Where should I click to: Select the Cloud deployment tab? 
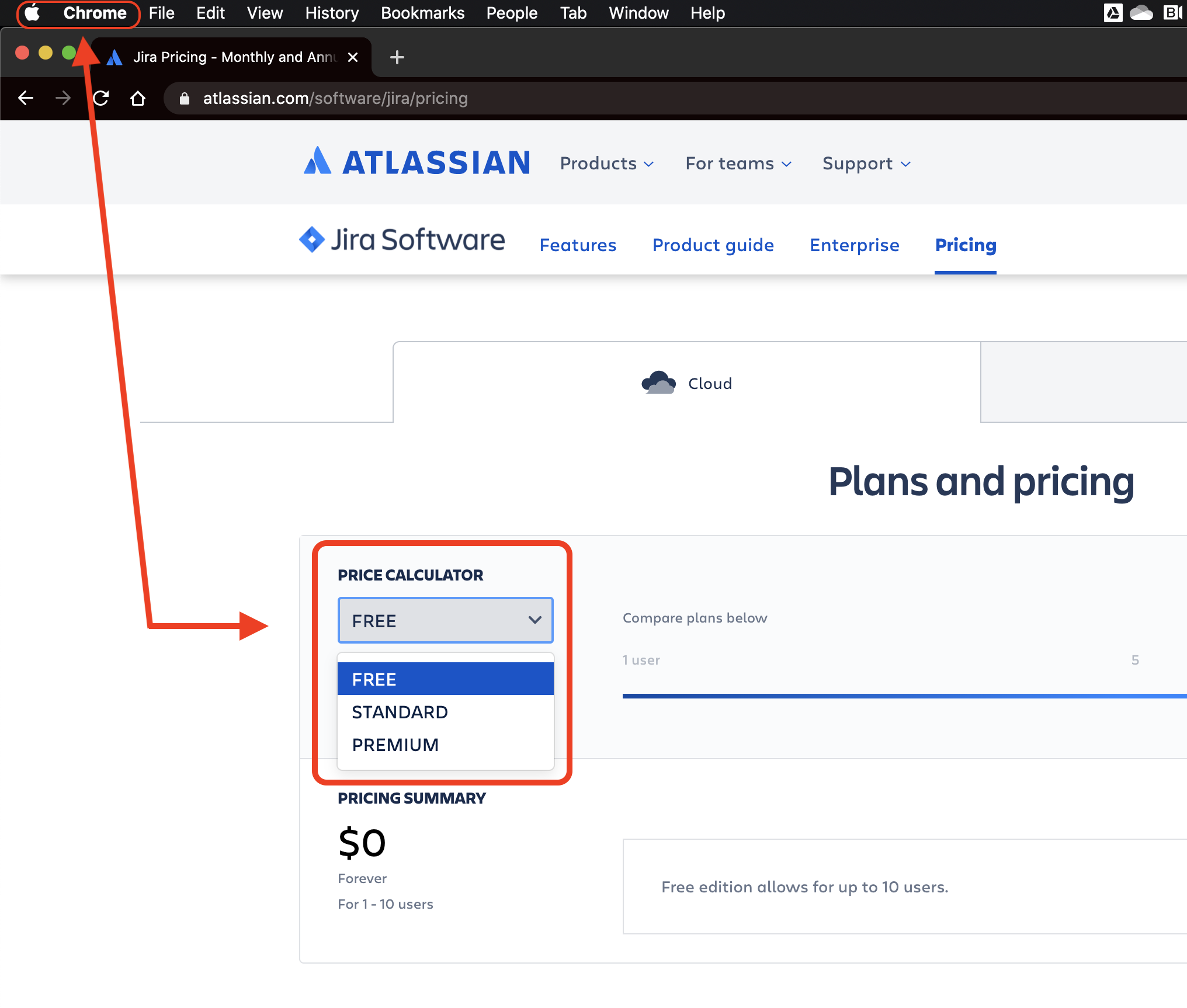click(687, 383)
